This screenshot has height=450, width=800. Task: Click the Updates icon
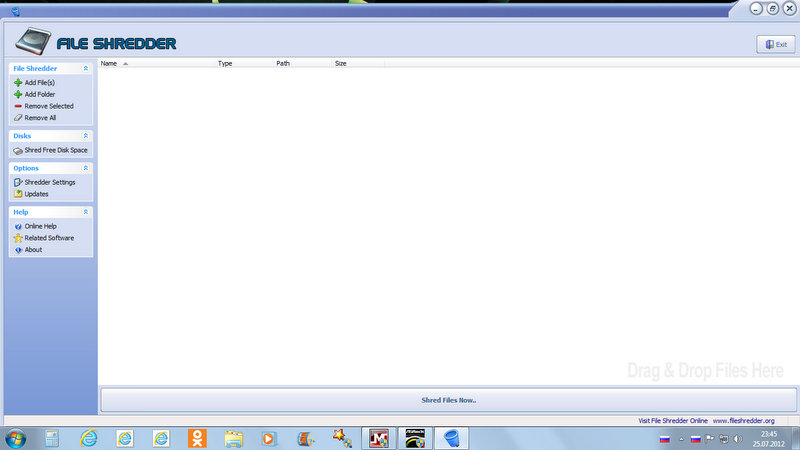[18, 194]
